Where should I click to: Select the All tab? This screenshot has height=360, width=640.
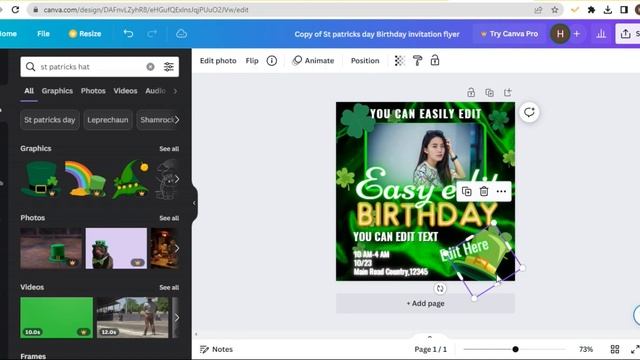tap(29, 91)
